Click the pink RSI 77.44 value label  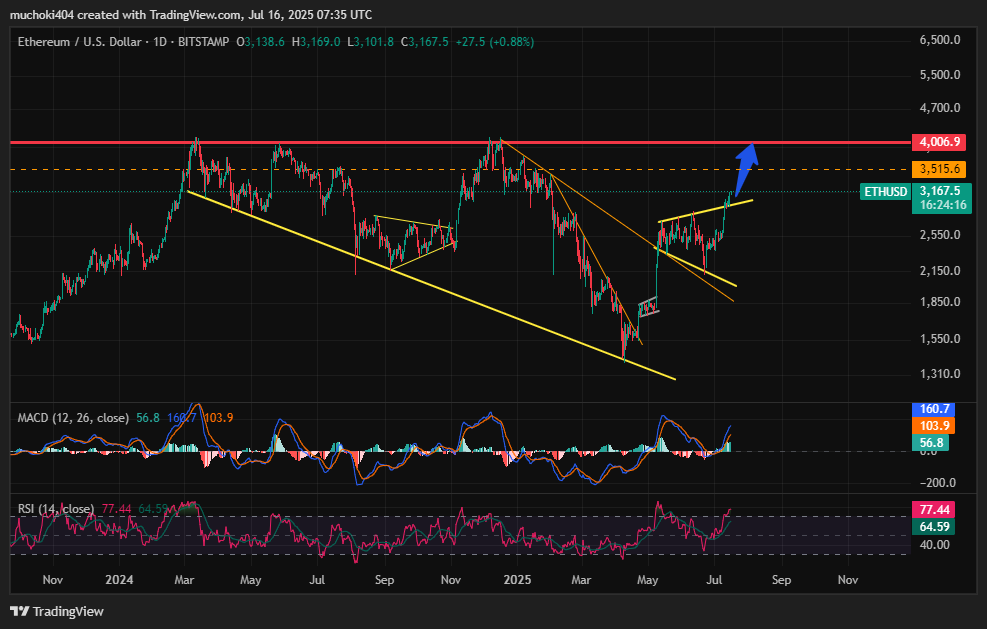click(x=938, y=509)
